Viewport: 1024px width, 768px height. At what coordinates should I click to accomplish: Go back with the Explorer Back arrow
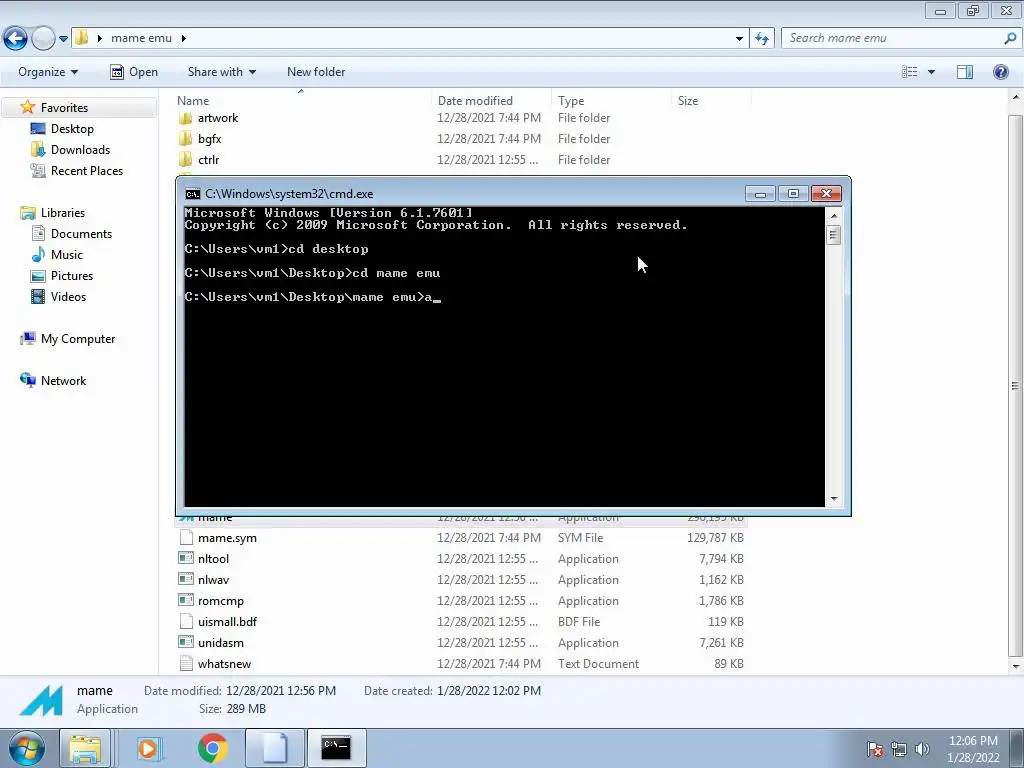point(16,39)
